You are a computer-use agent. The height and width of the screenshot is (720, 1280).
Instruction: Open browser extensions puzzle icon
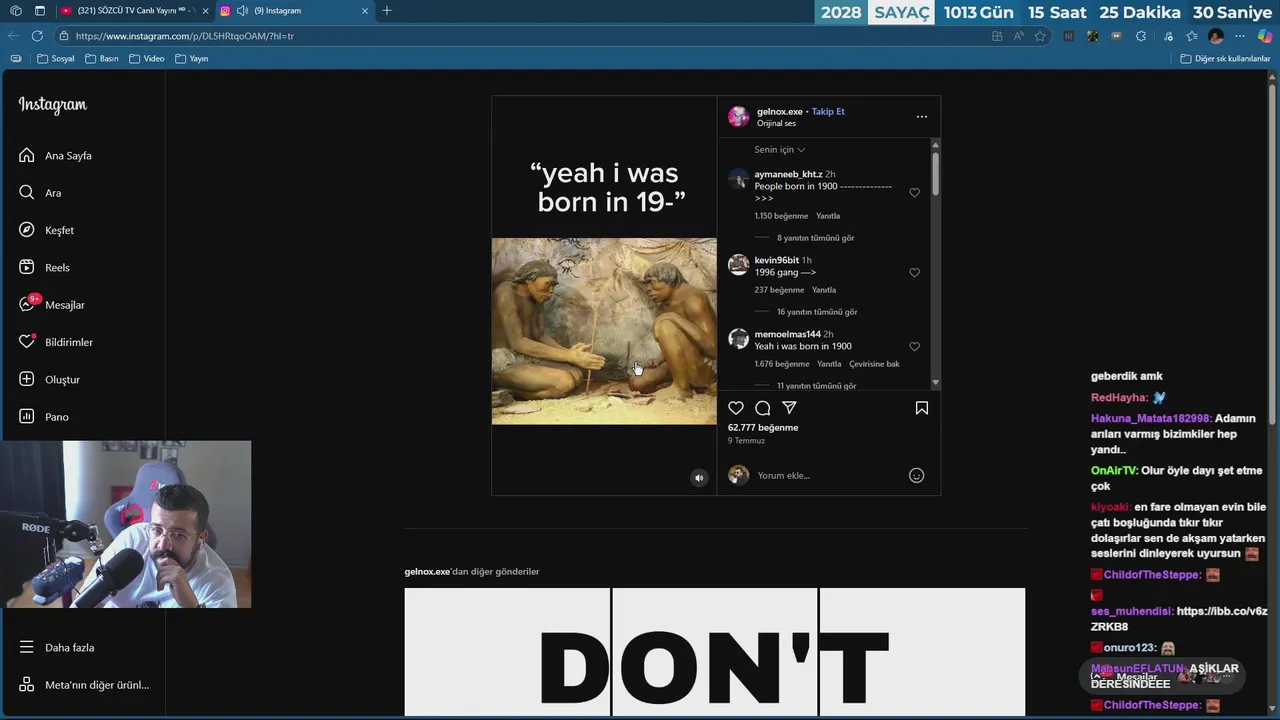coord(1141,36)
